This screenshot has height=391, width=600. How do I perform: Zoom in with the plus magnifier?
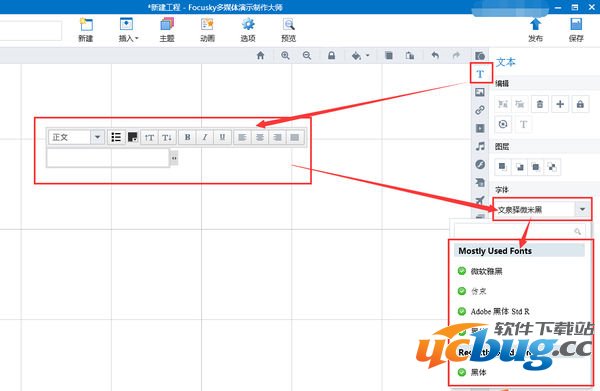[285, 55]
